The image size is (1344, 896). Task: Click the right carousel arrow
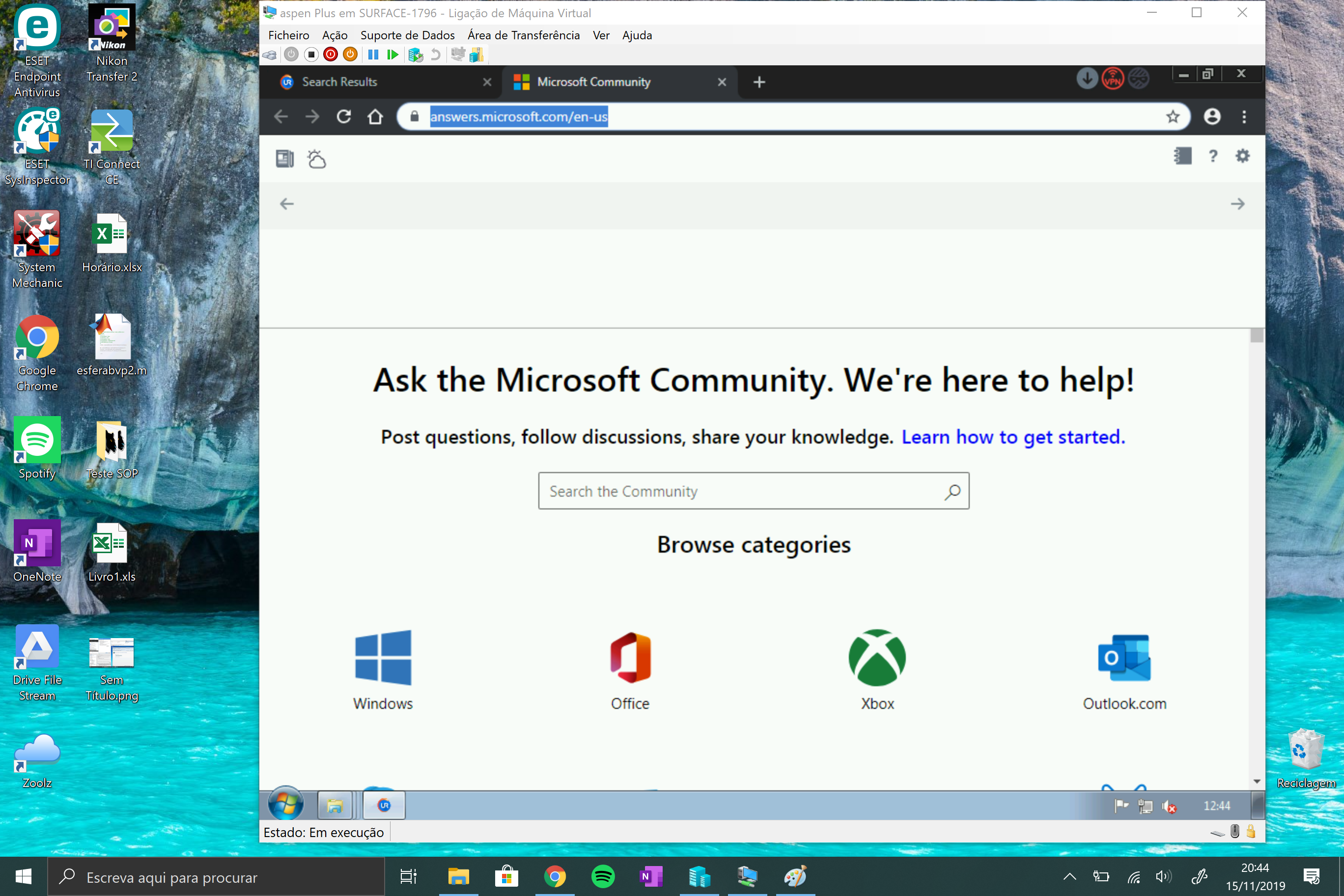[x=1237, y=204]
